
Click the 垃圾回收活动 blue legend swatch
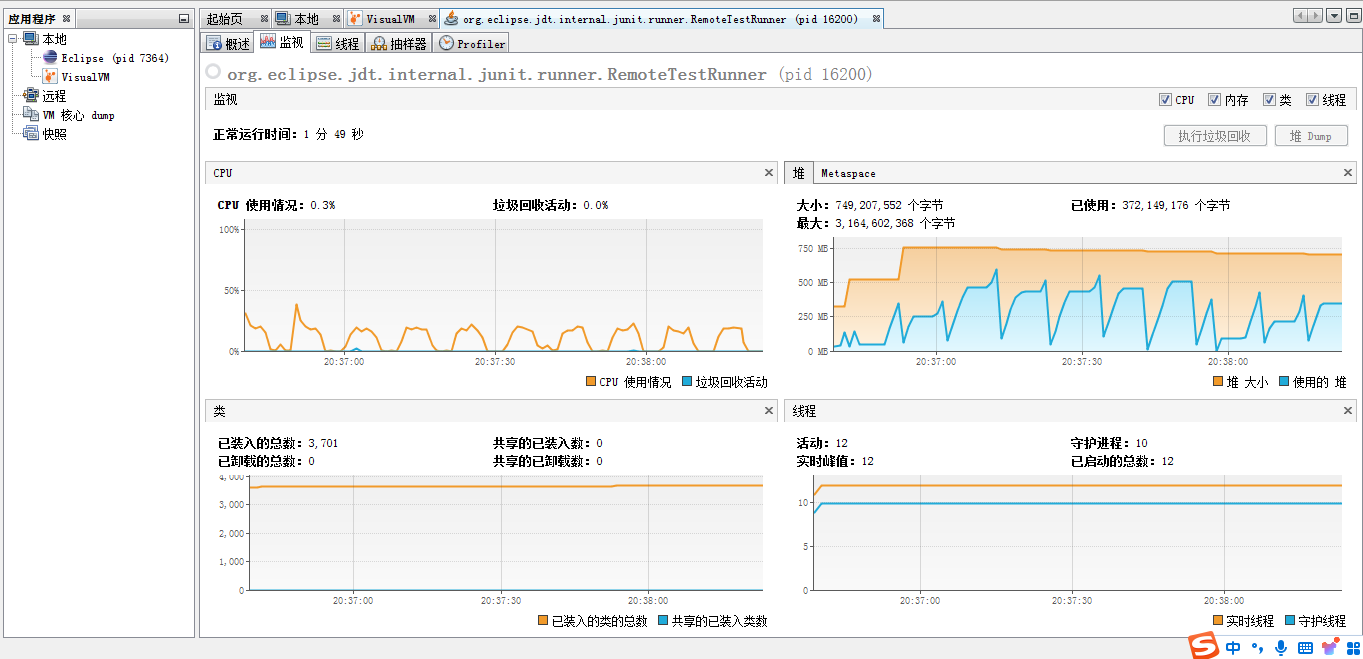(687, 382)
